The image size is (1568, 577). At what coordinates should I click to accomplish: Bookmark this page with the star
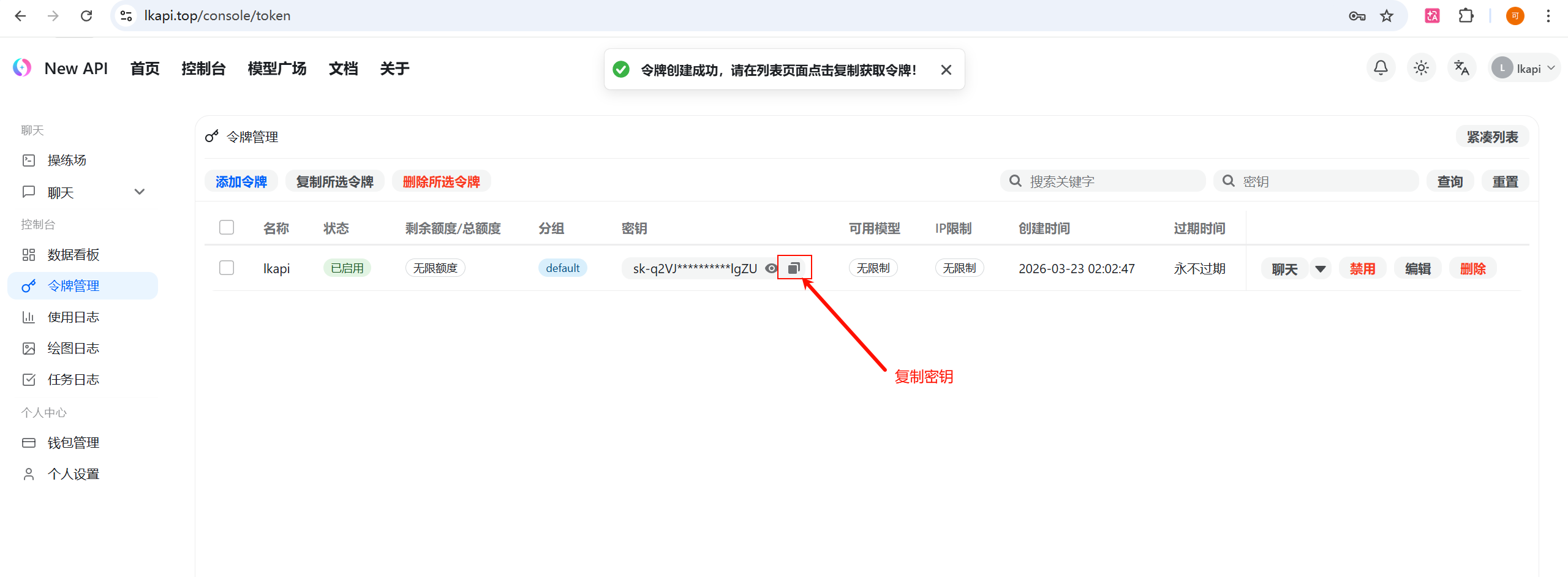[1387, 16]
